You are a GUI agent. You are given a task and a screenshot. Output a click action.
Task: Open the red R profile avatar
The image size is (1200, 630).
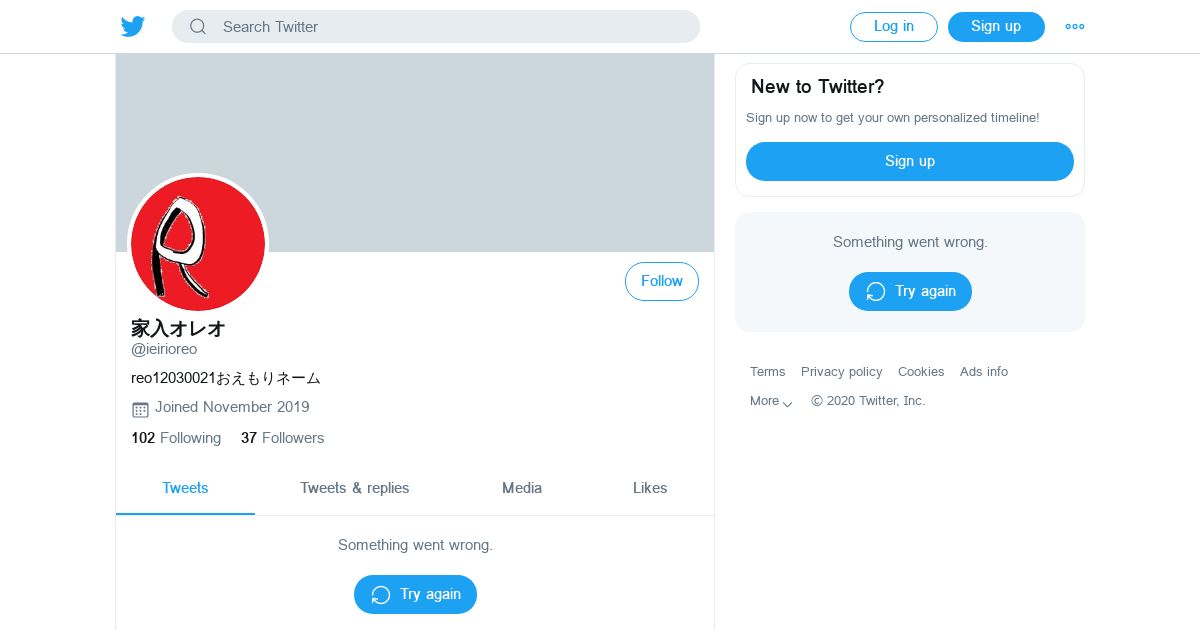198,244
